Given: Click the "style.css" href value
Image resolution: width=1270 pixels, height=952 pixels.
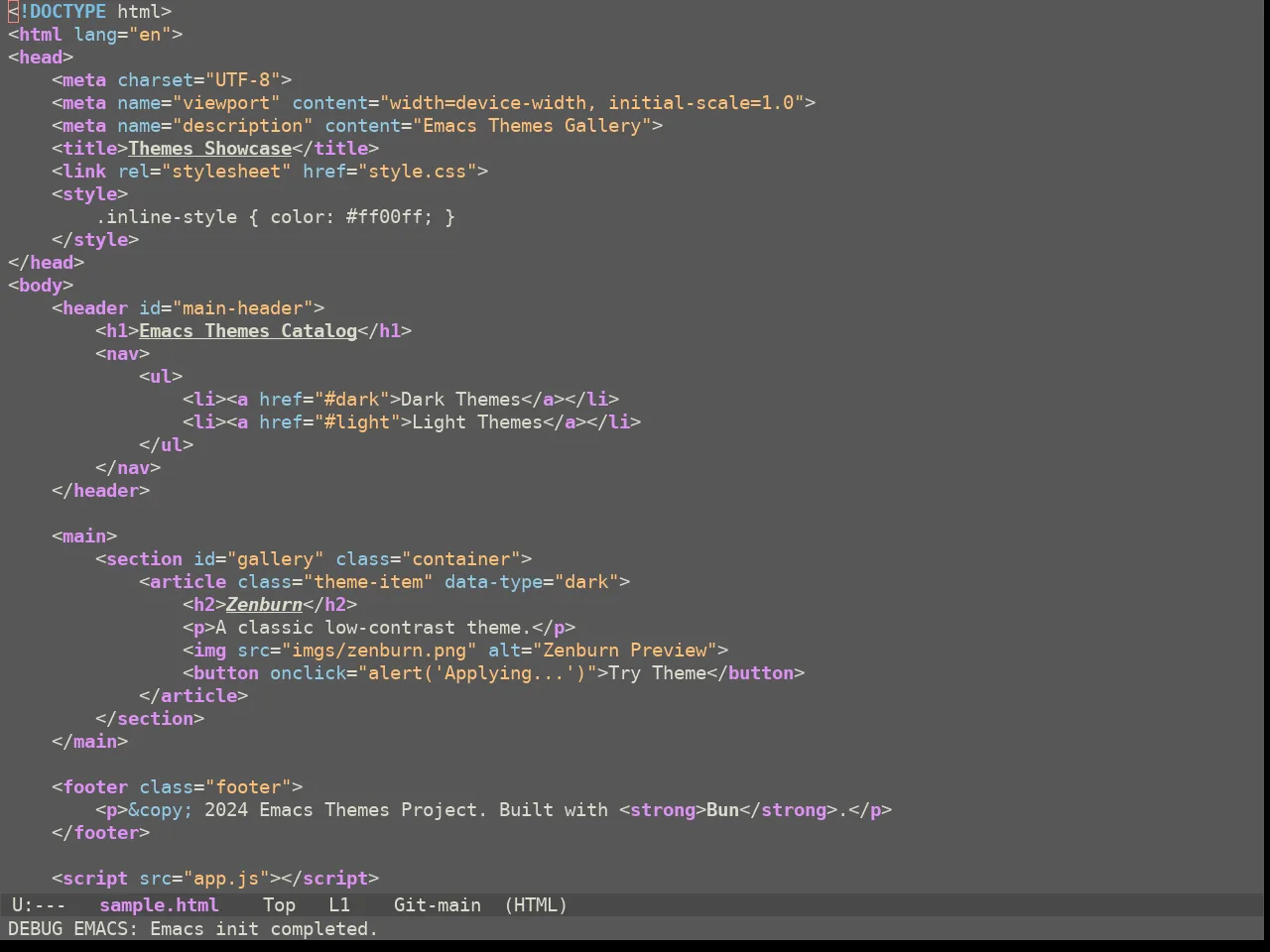Looking at the screenshot, I should pos(418,172).
